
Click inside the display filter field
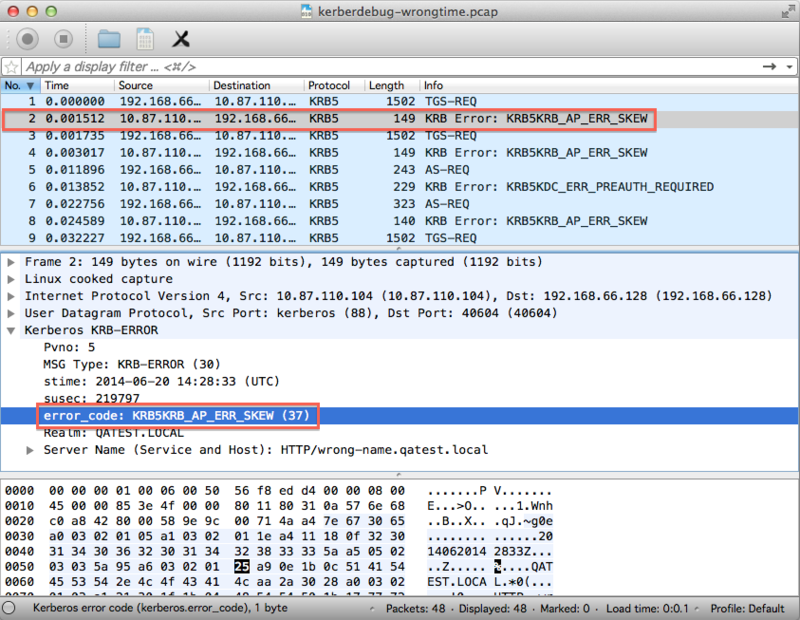(x=390, y=67)
